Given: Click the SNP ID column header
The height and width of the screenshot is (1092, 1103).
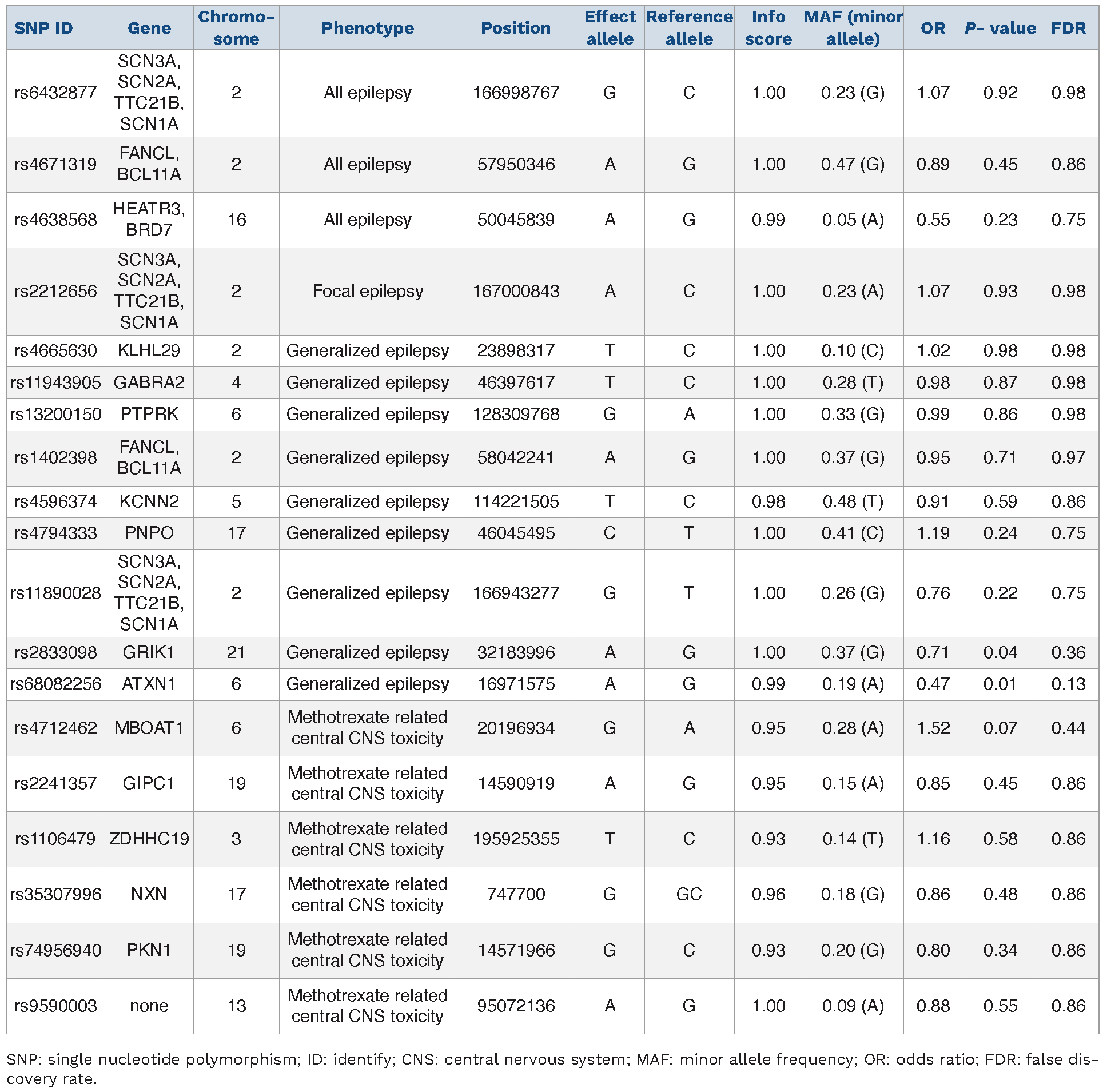Looking at the screenshot, I should 43,28.
